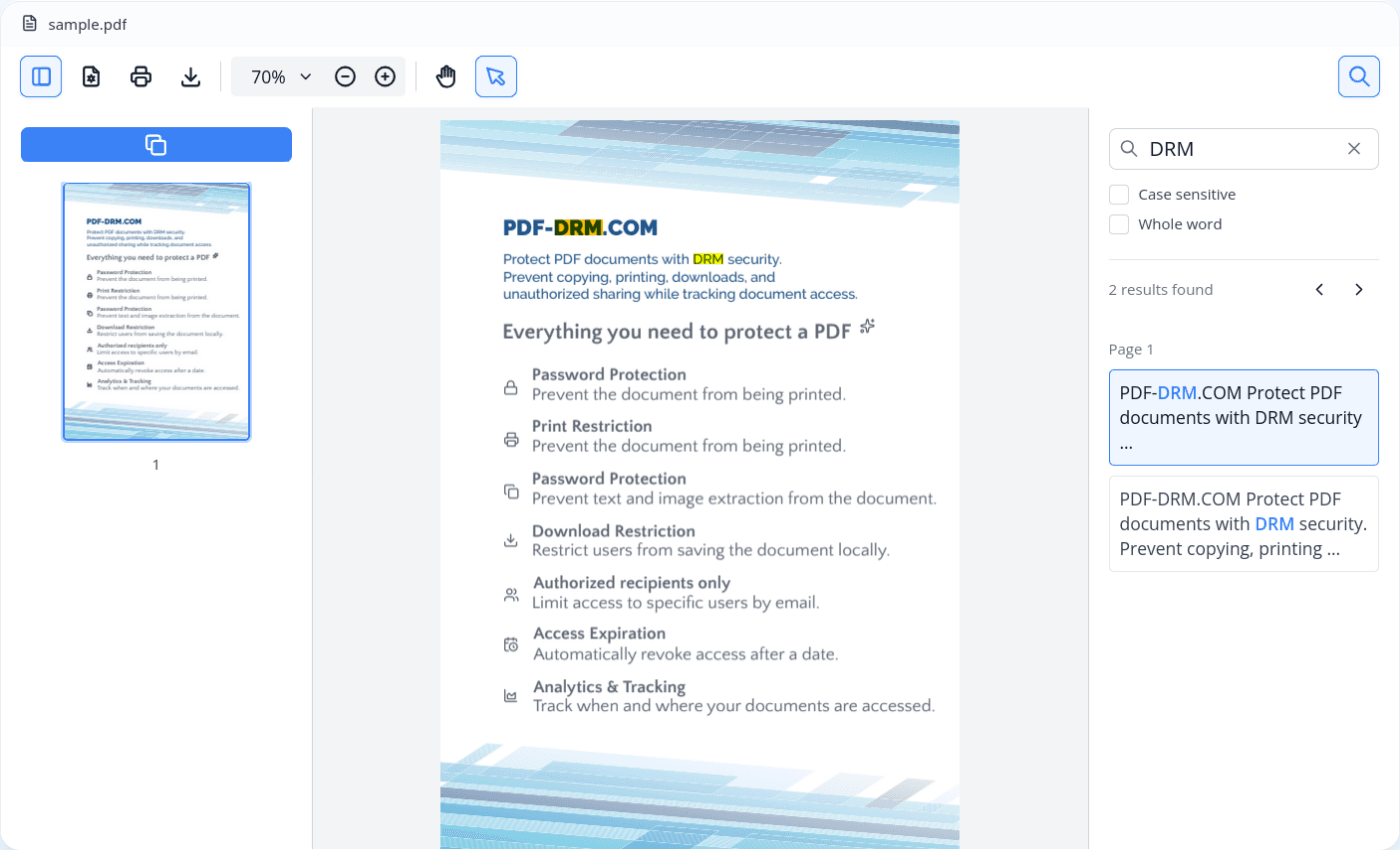Image resolution: width=1400 pixels, height=850 pixels.
Task: Click the printer icon beside Print Restriction
Action: point(511,440)
